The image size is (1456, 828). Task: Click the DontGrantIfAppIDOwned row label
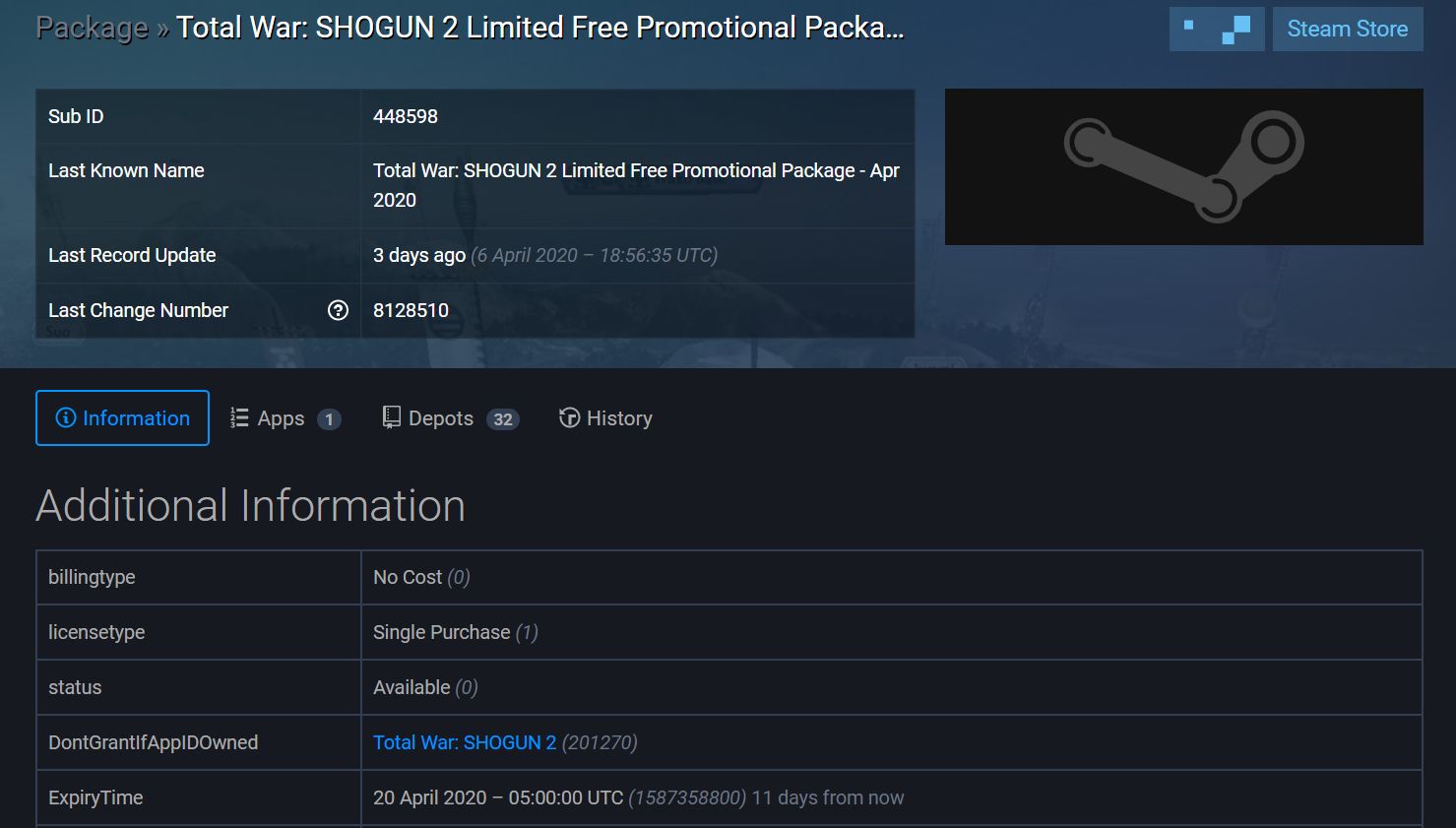pos(153,742)
